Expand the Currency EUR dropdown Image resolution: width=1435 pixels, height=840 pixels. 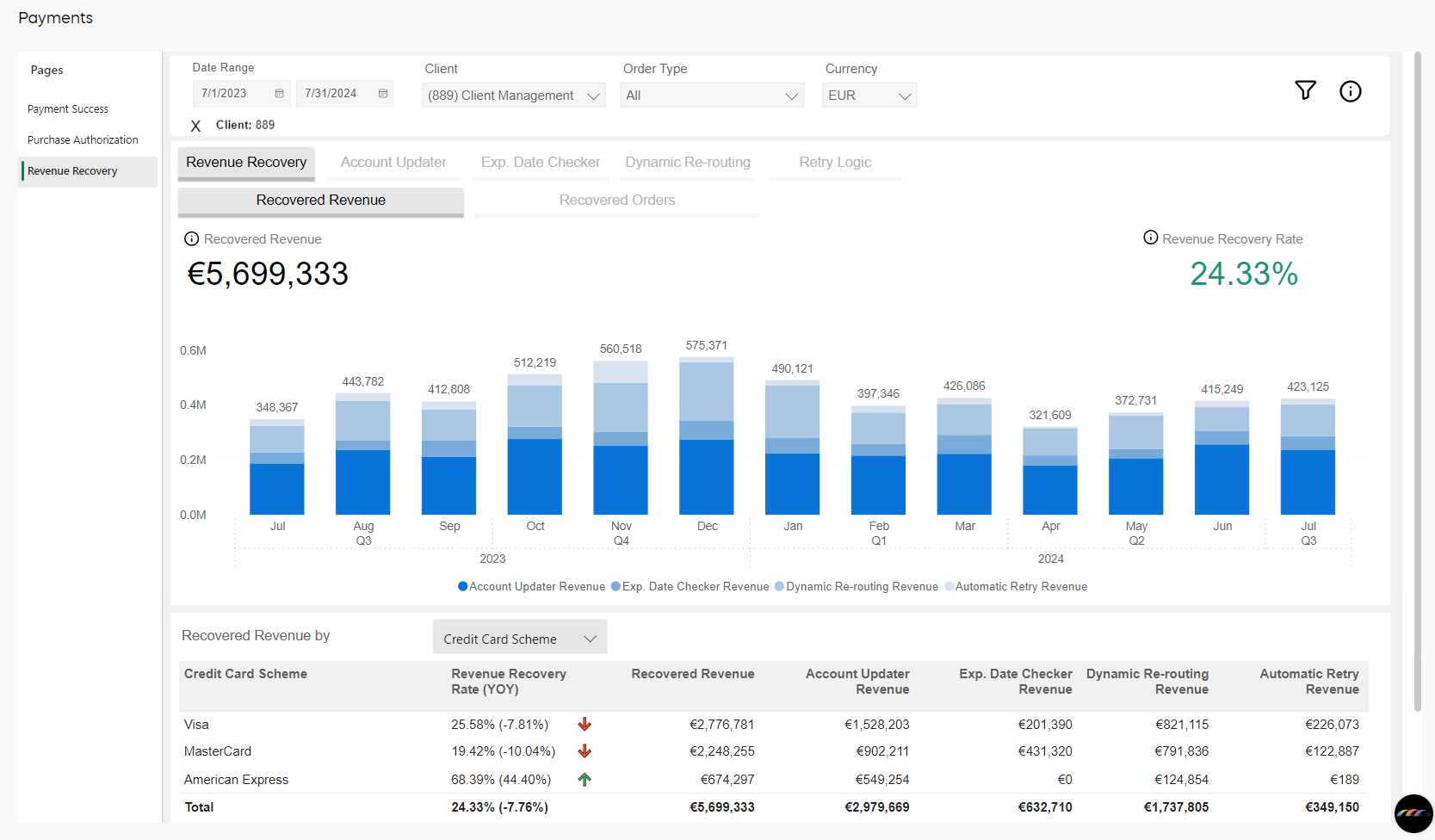[869, 96]
